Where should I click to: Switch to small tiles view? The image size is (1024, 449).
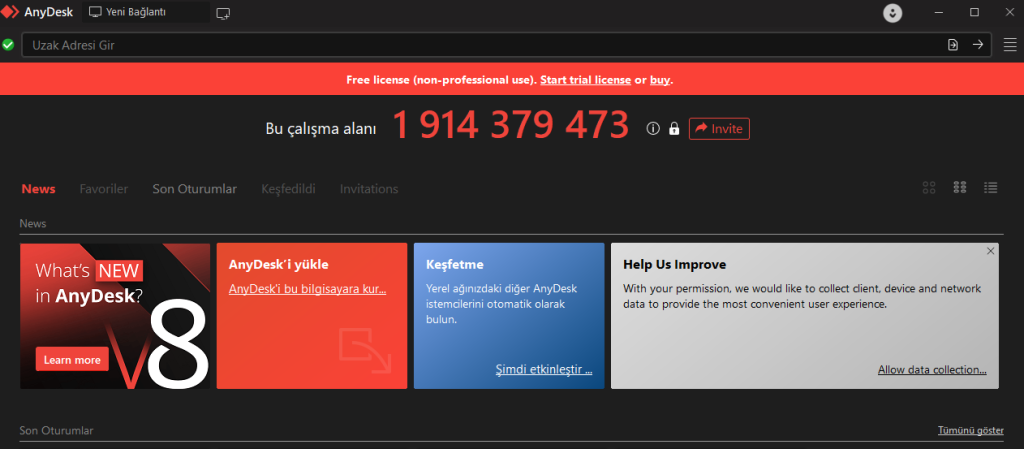(959, 188)
